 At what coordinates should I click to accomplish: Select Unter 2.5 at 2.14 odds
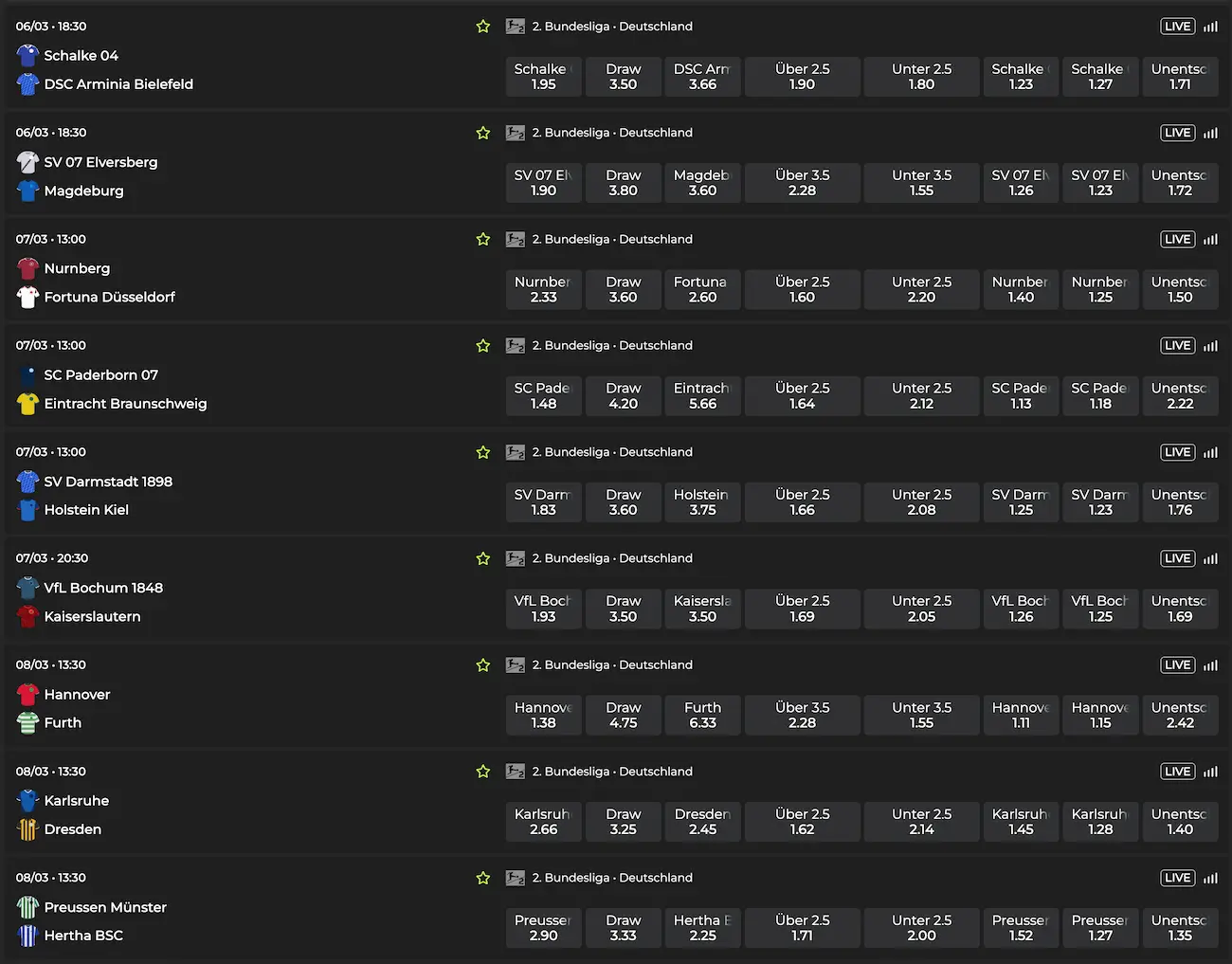[921, 822]
